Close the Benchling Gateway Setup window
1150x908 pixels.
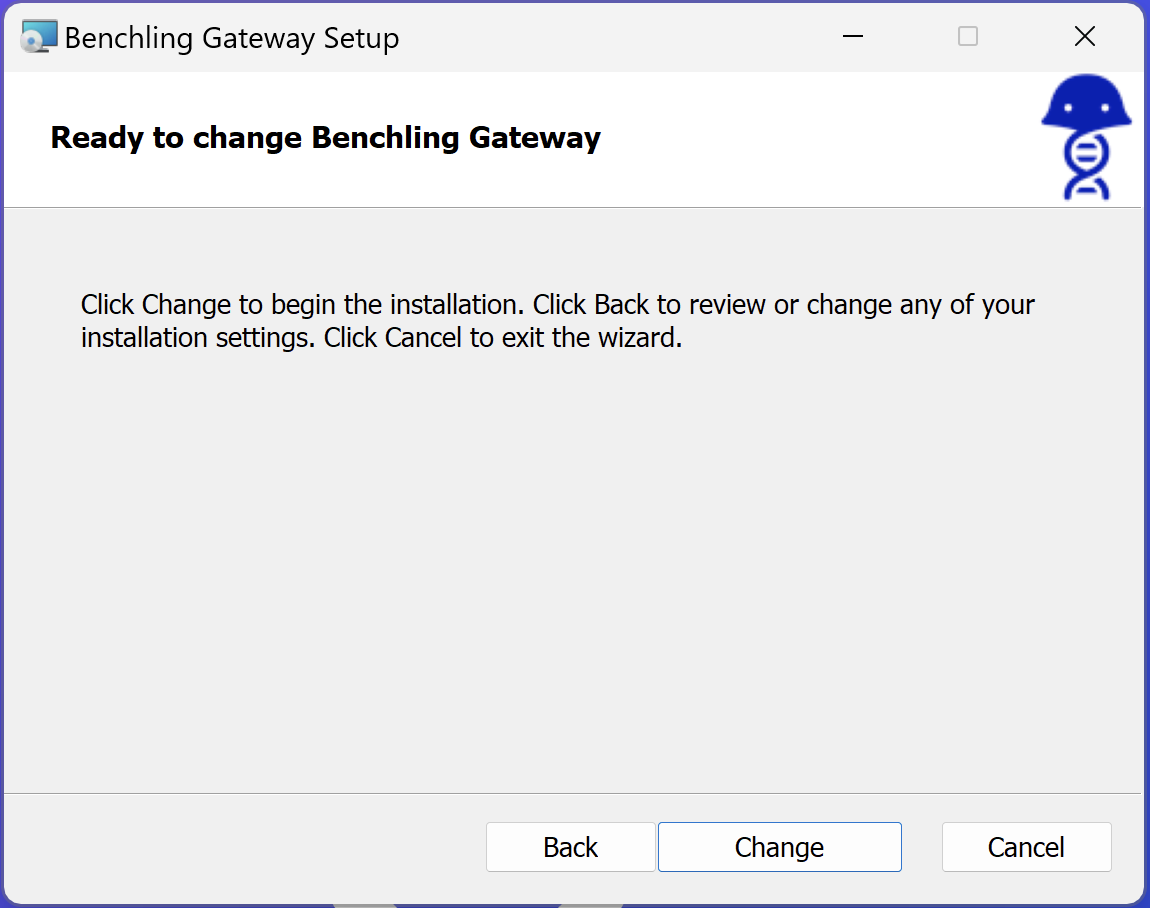[x=1084, y=37]
